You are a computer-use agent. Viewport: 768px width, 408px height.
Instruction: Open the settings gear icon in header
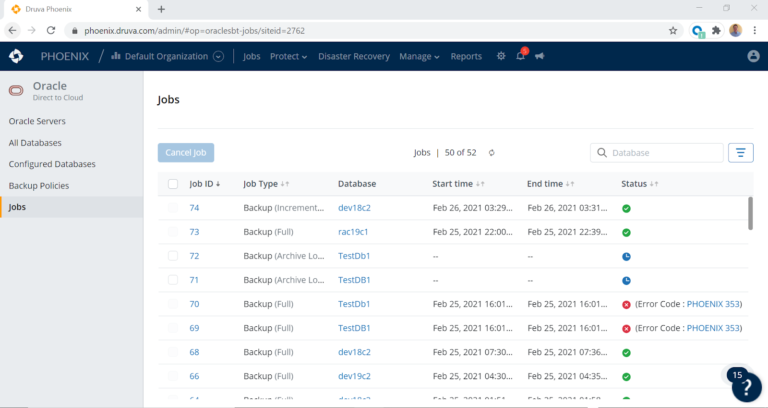pos(501,57)
